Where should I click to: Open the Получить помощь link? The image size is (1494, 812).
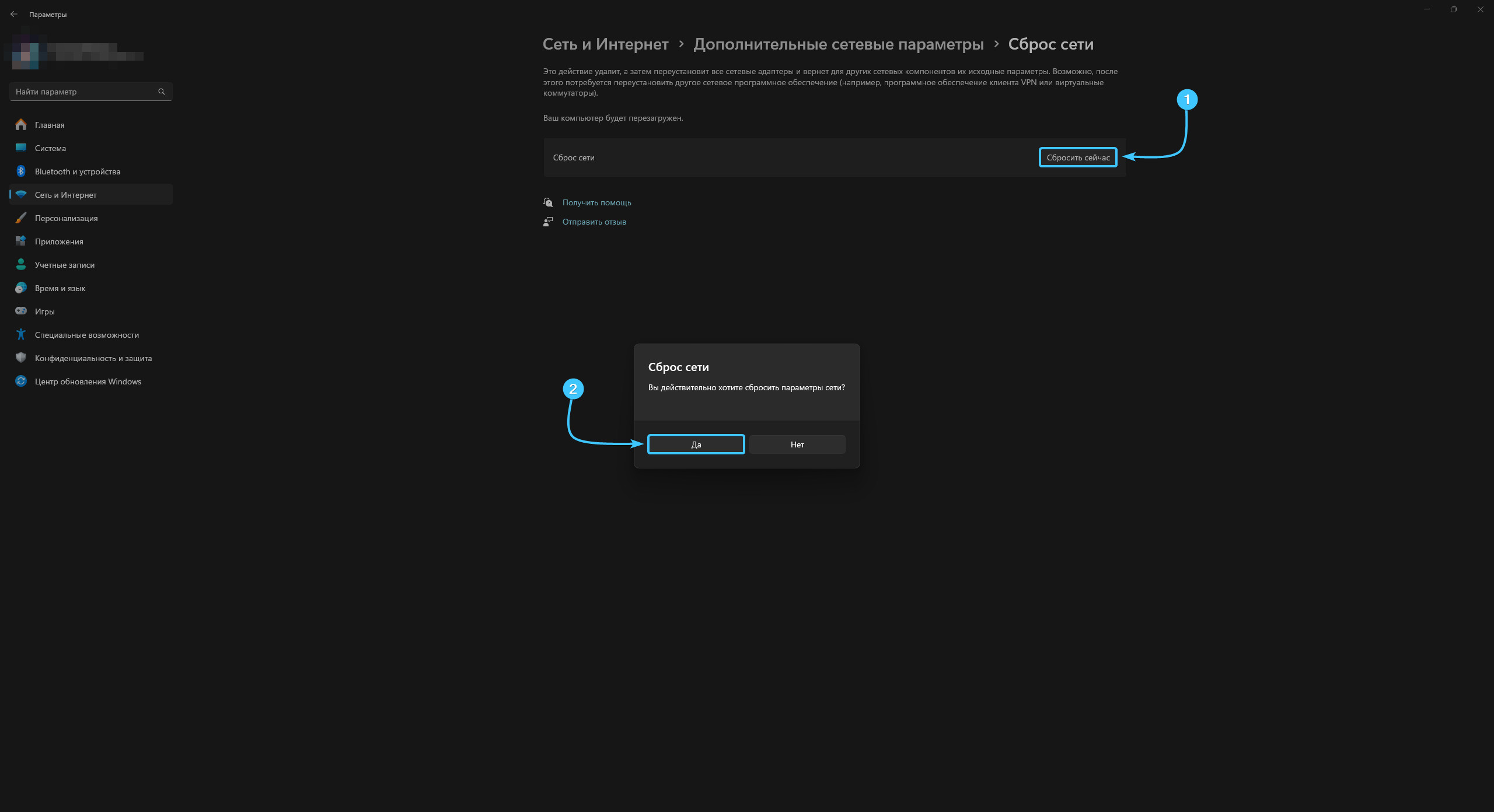[596, 202]
